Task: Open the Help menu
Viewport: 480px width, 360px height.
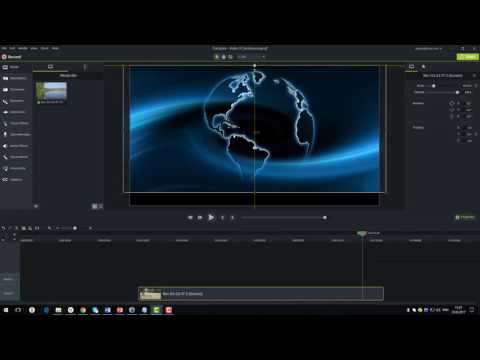Action: 55,48
